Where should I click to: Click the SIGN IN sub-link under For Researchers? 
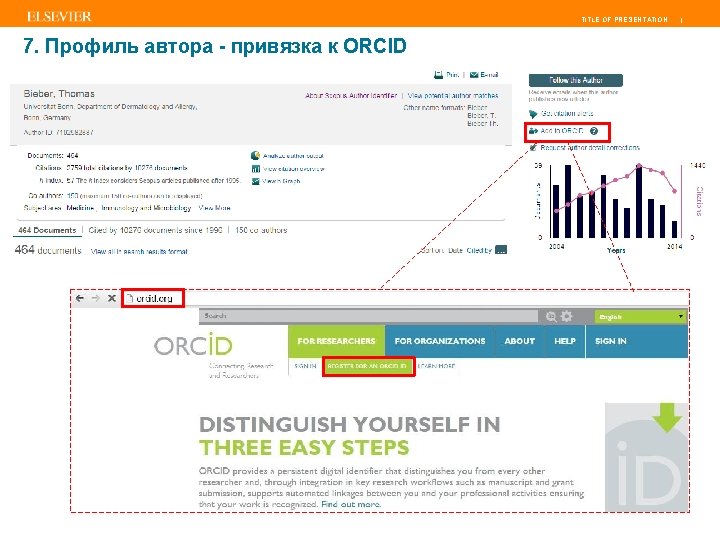(x=305, y=366)
